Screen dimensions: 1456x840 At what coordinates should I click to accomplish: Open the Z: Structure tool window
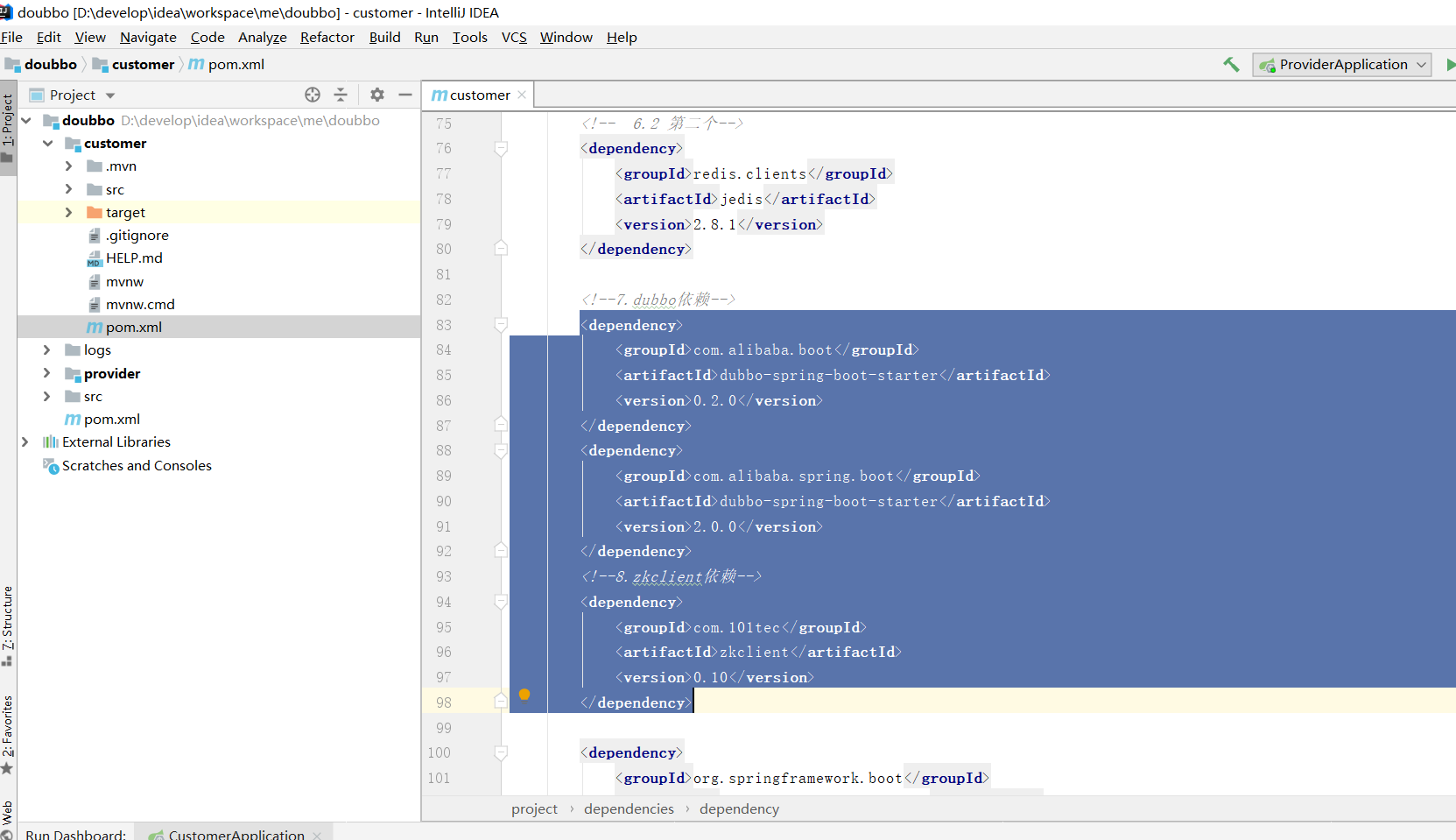pyautogui.click(x=8, y=625)
